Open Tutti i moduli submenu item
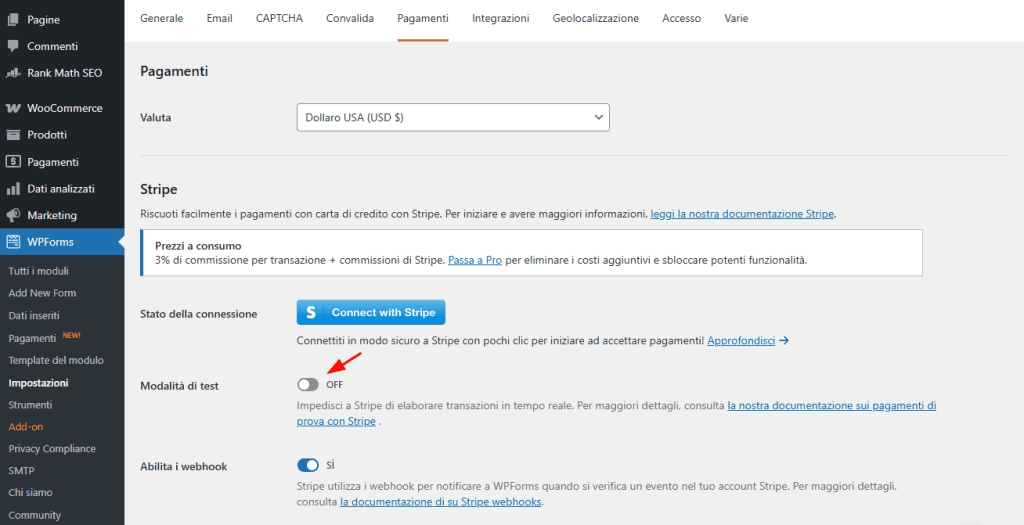 (x=39, y=271)
